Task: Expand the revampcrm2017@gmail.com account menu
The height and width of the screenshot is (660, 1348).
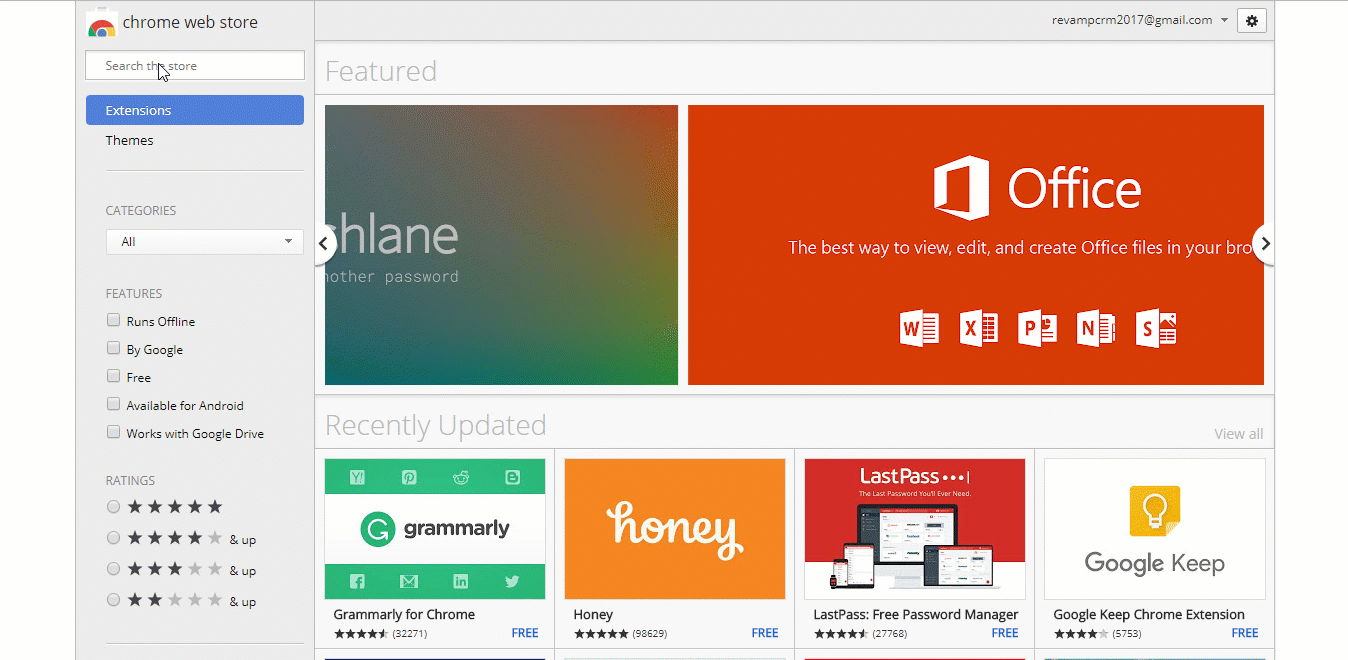Action: point(1139,20)
